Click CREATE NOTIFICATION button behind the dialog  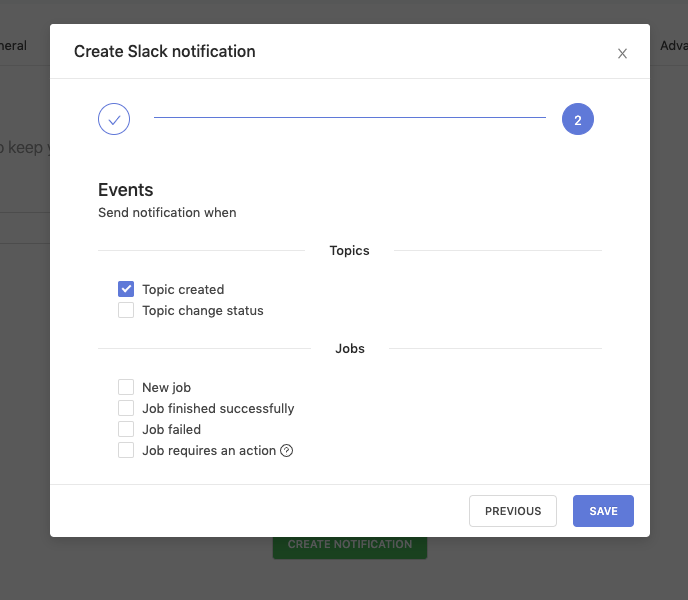tap(350, 547)
